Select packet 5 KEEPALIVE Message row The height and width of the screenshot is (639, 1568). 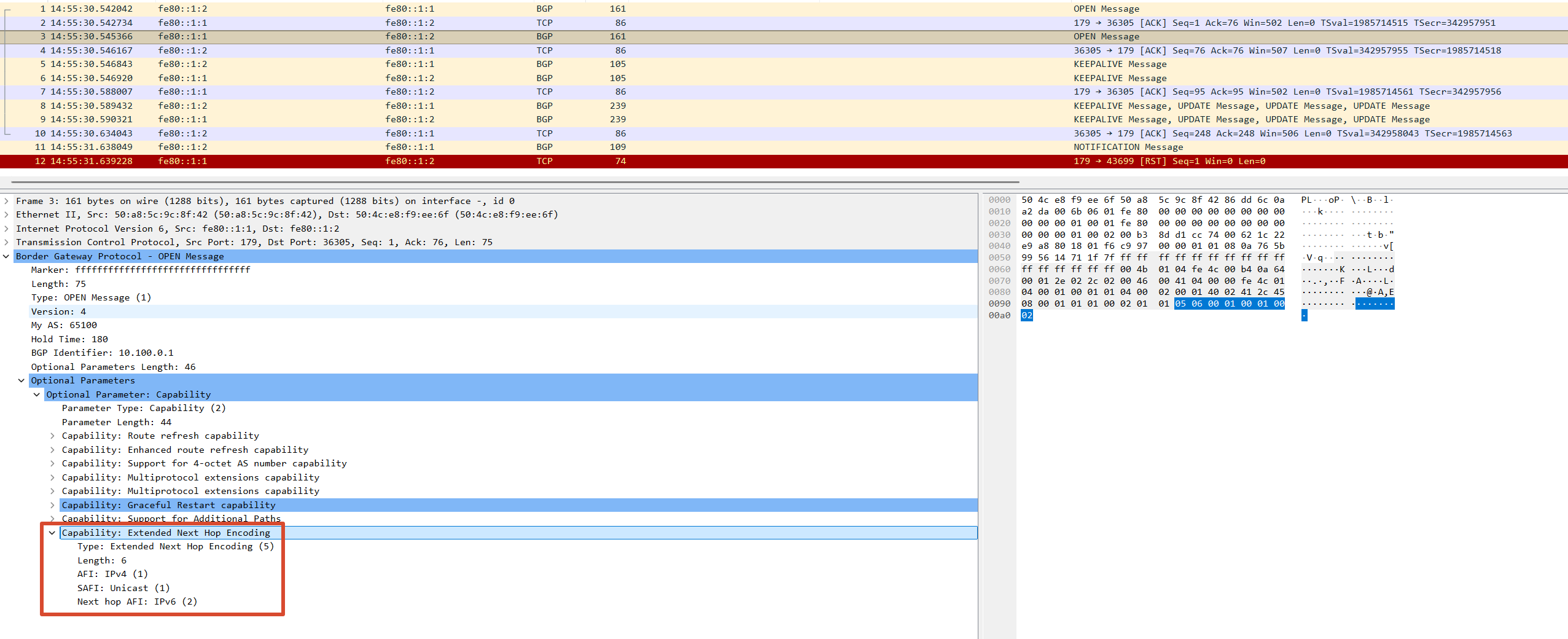(784, 64)
